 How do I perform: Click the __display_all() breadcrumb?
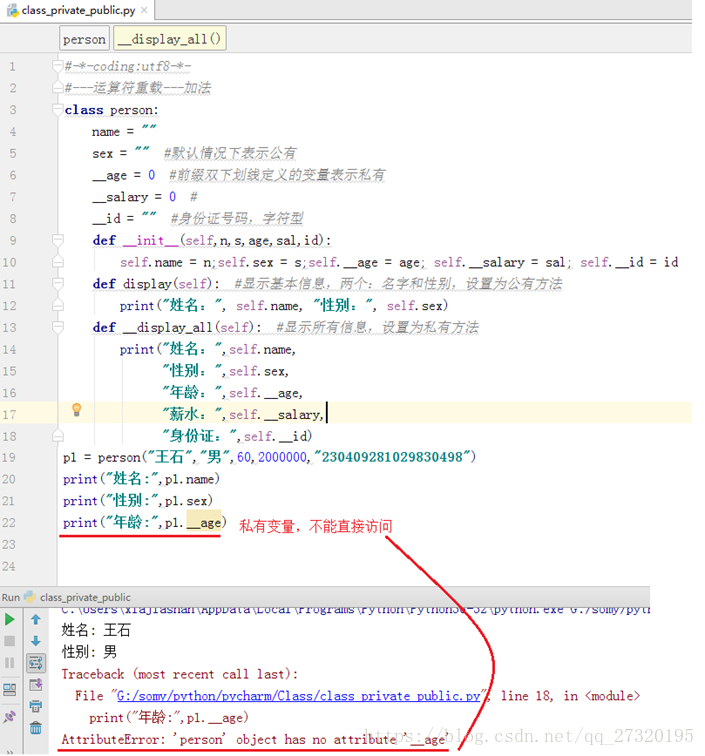[x=170, y=39]
